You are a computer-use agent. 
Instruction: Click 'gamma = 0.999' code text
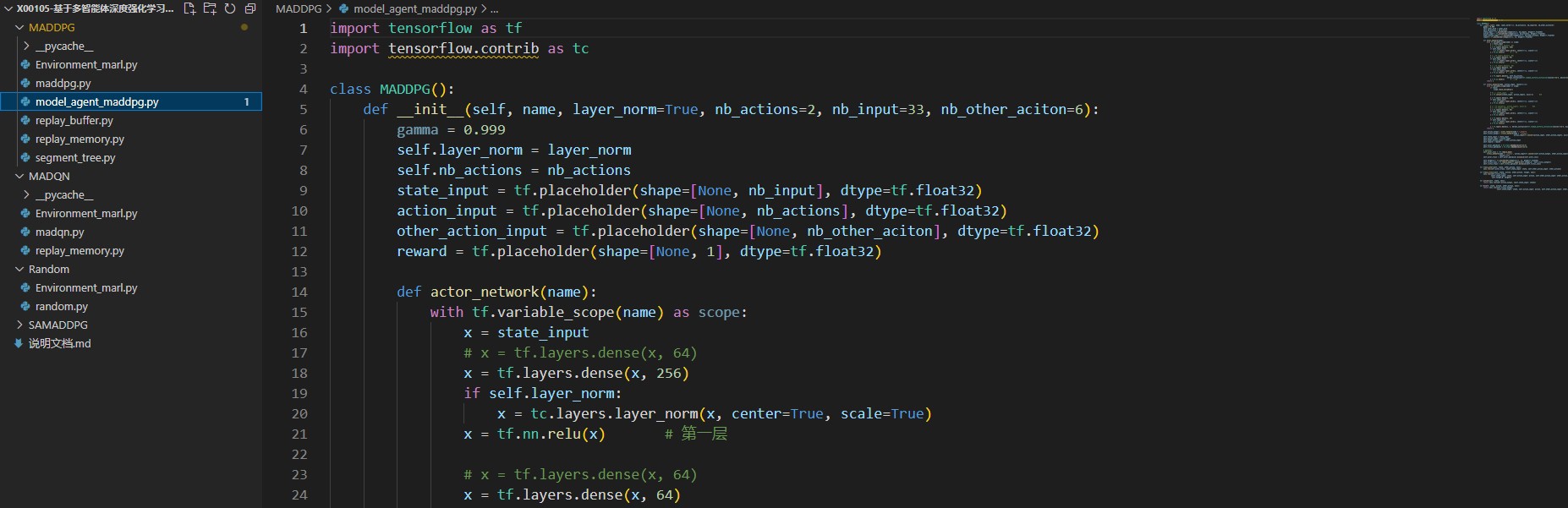pos(451,130)
